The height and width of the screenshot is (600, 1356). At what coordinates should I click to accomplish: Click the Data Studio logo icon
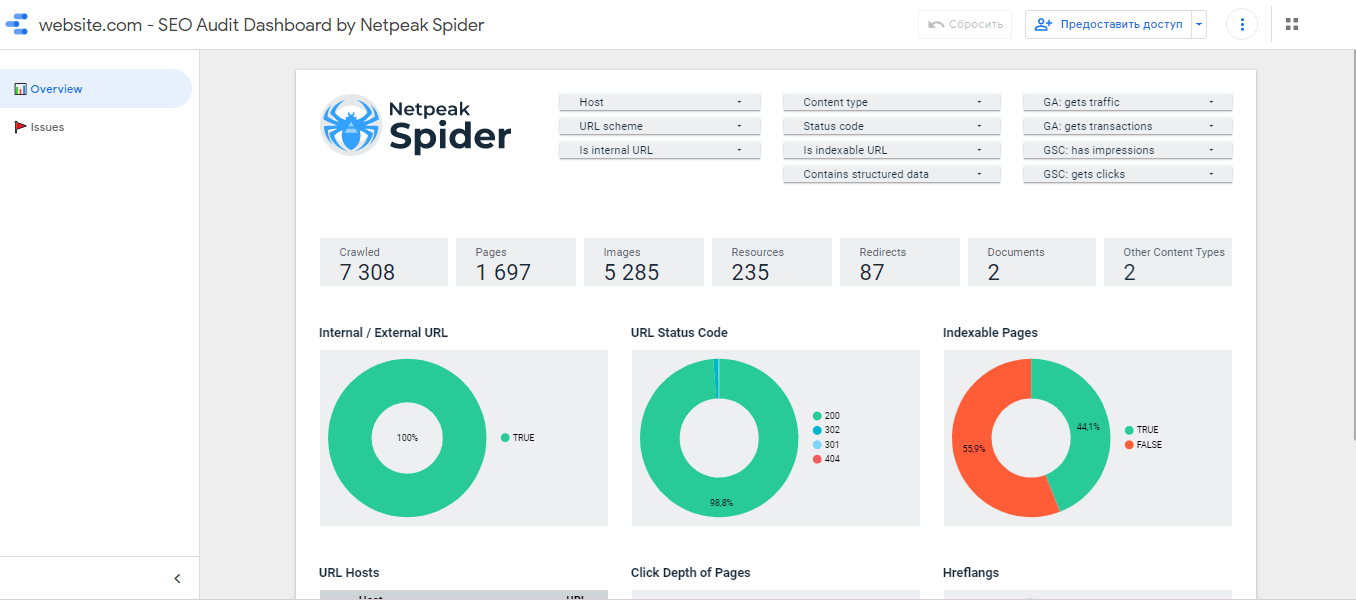tap(16, 24)
